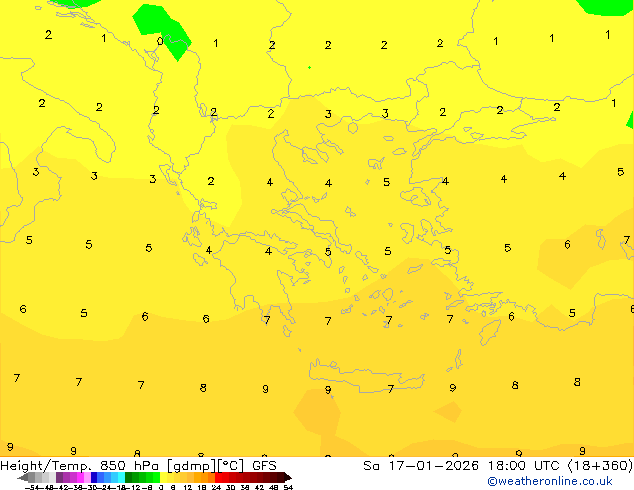
Task: Select the 'Height/Temp. 850 hPa' chart title
Action: pos(80,466)
